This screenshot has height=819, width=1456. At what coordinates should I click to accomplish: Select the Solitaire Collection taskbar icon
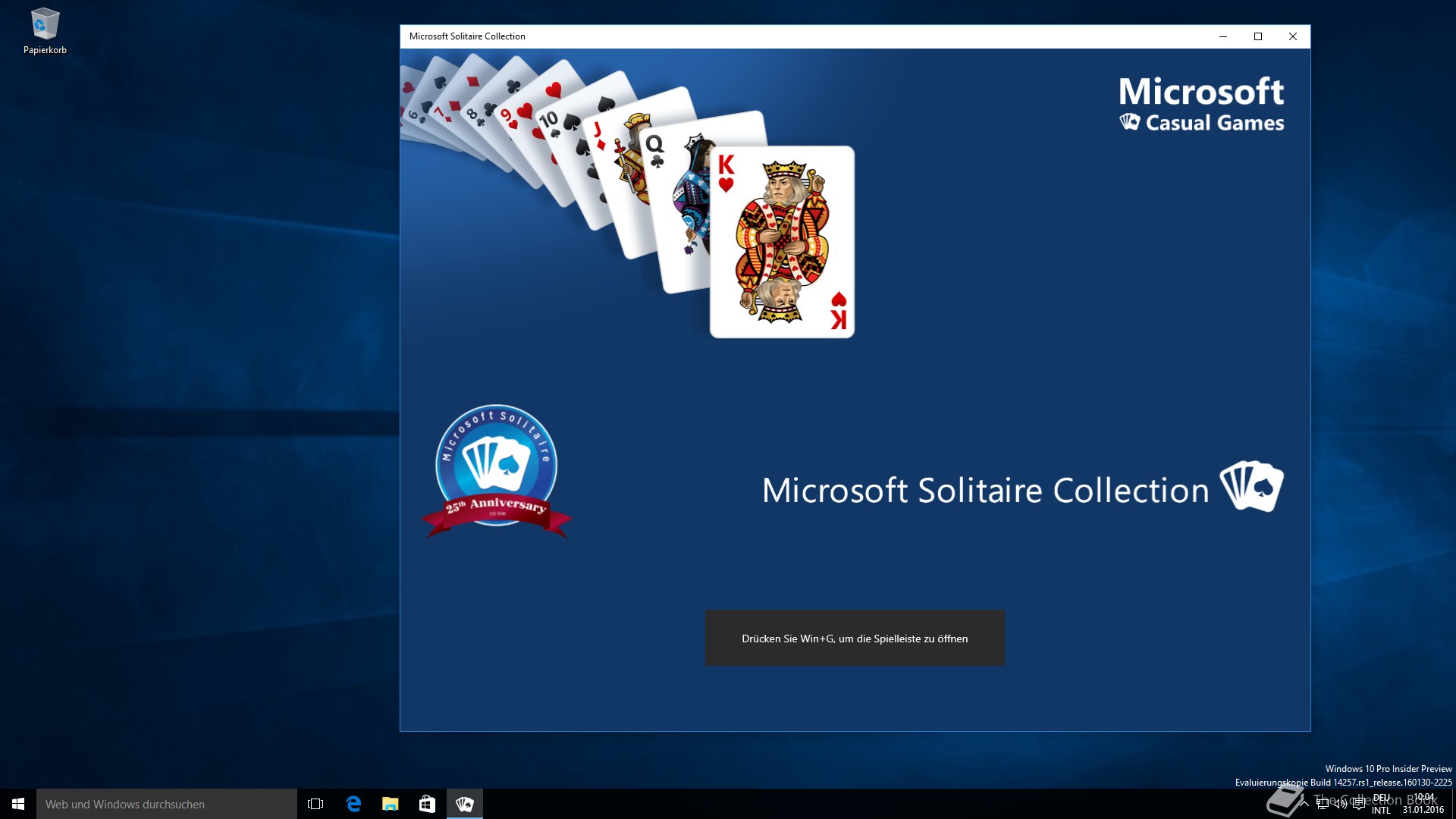coord(465,804)
